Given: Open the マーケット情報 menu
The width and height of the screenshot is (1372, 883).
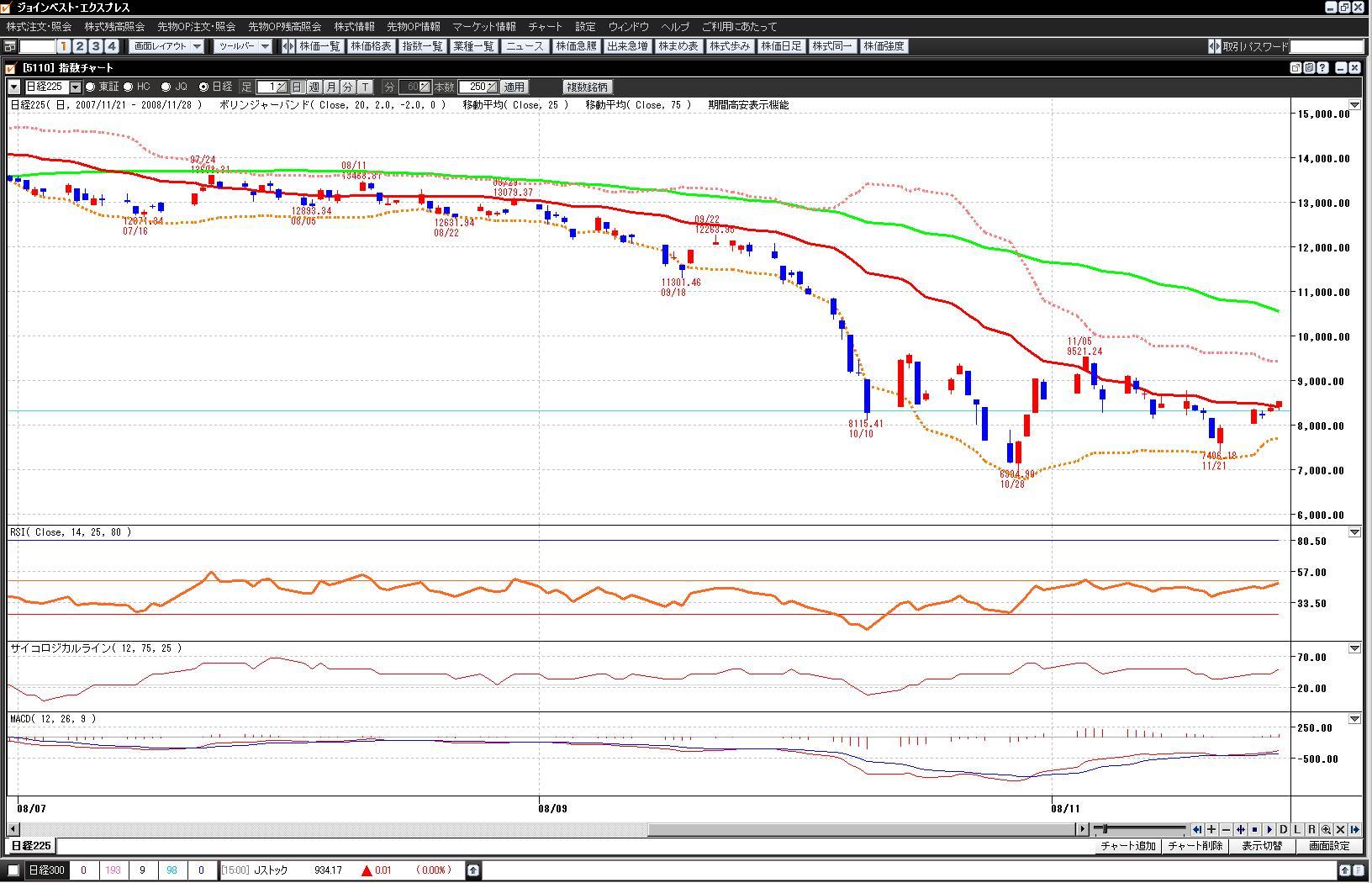Looking at the screenshot, I should click(x=483, y=27).
